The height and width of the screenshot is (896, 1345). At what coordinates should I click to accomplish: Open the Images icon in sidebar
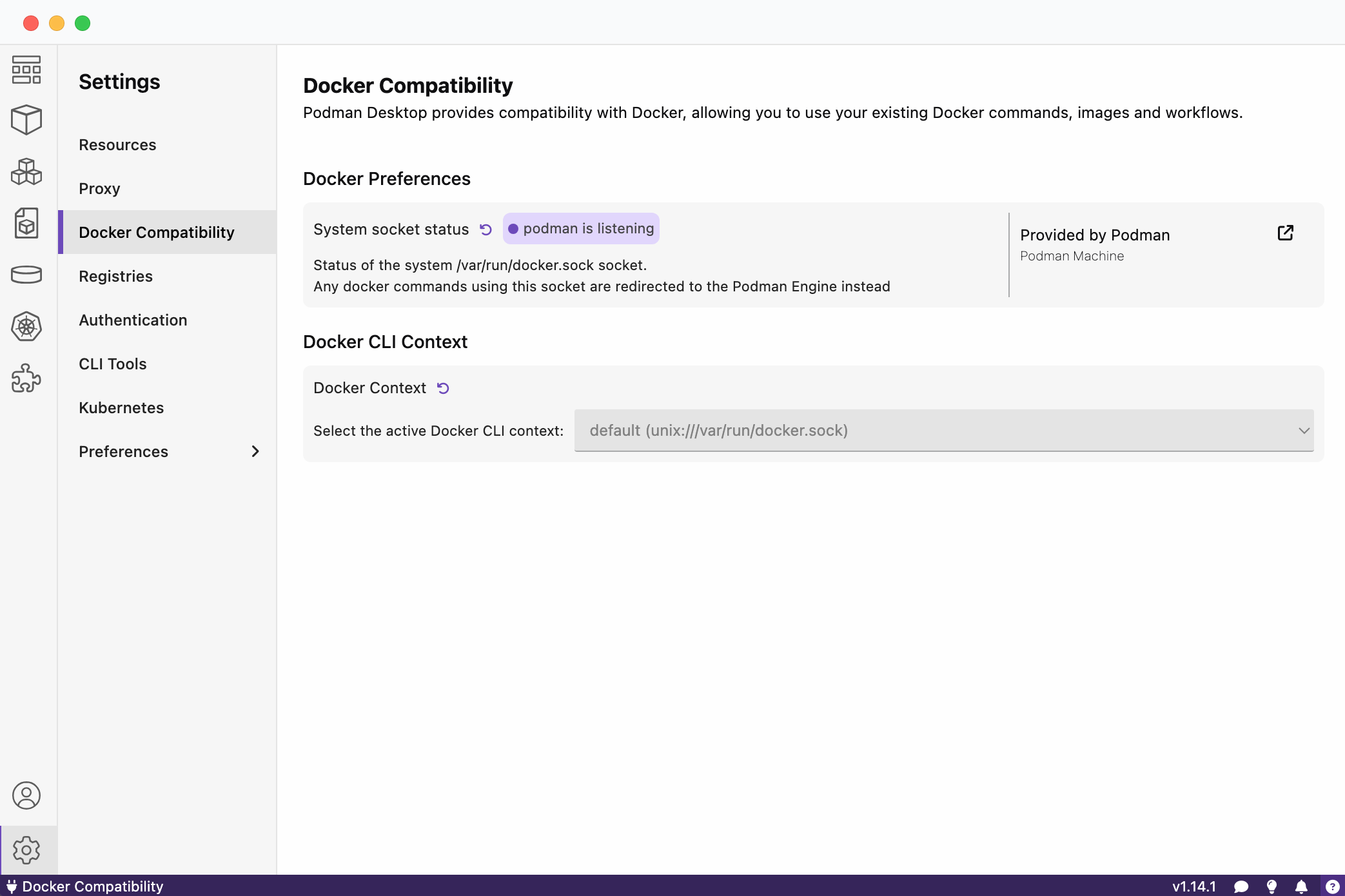[26, 223]
